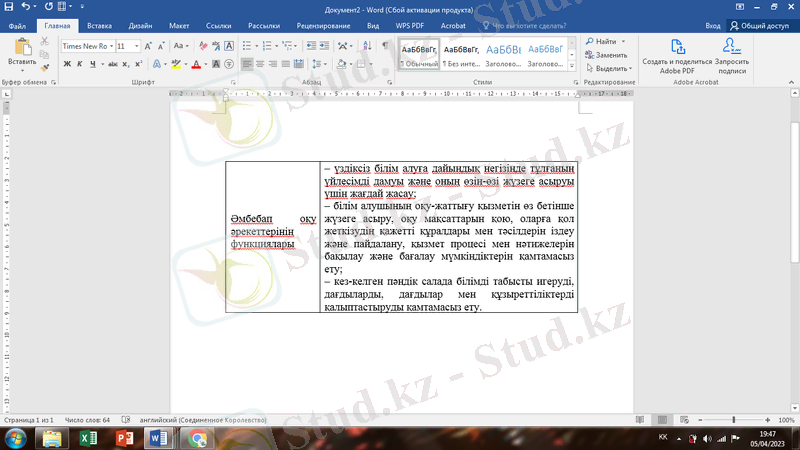Switch to the Вставка tab

tap(99, 24)
